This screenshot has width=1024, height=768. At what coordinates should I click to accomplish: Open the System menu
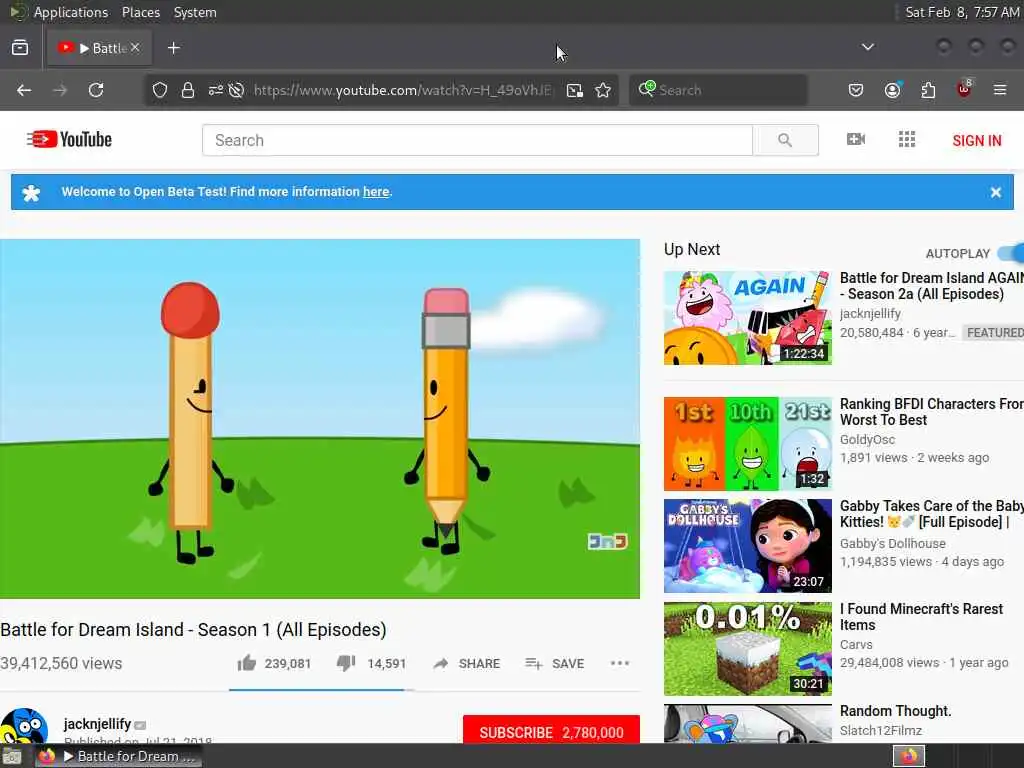click(x=195, y=12)
